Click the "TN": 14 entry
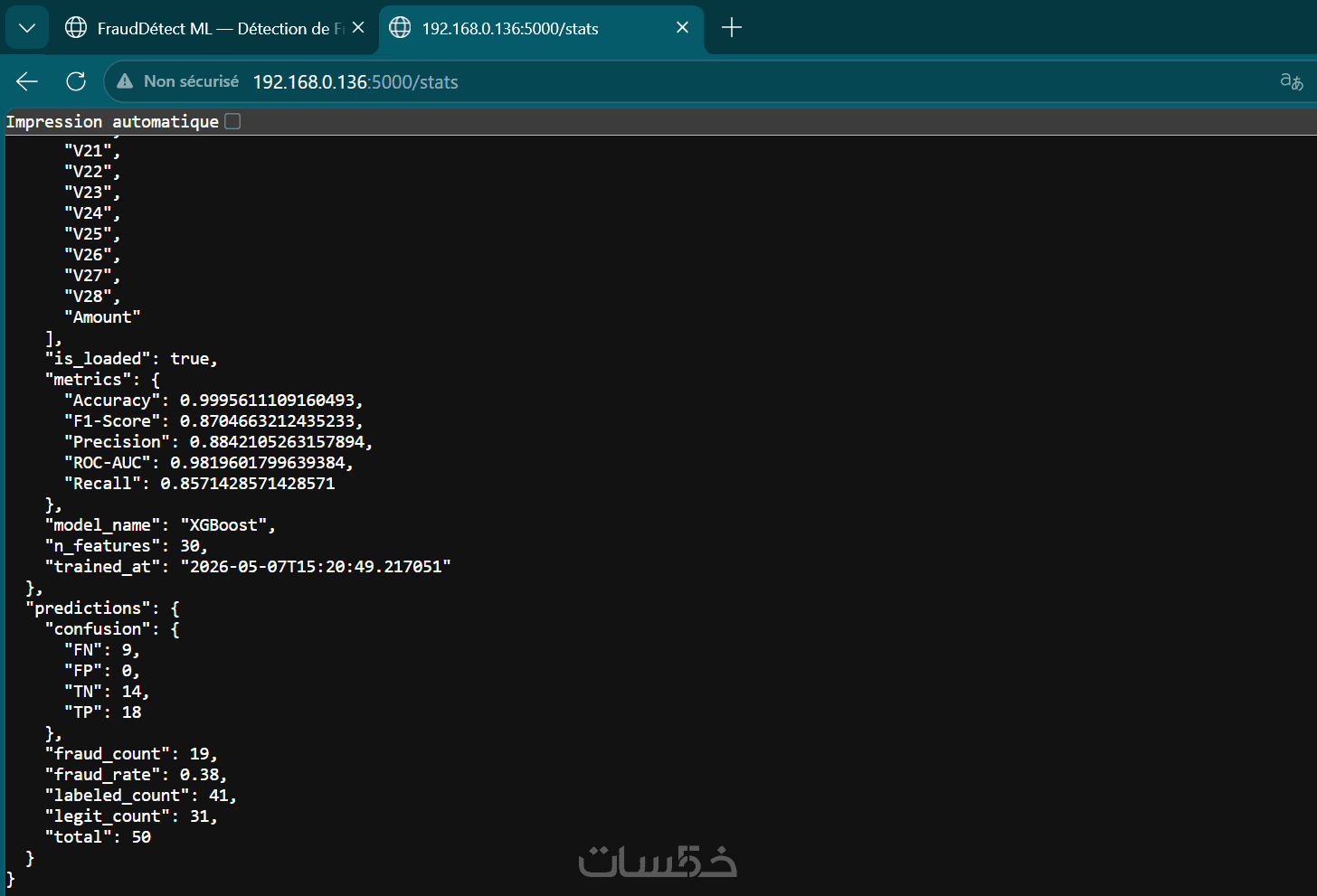Image resolution: width=1317 pixels, height=896 pixels. coord(107,692)
